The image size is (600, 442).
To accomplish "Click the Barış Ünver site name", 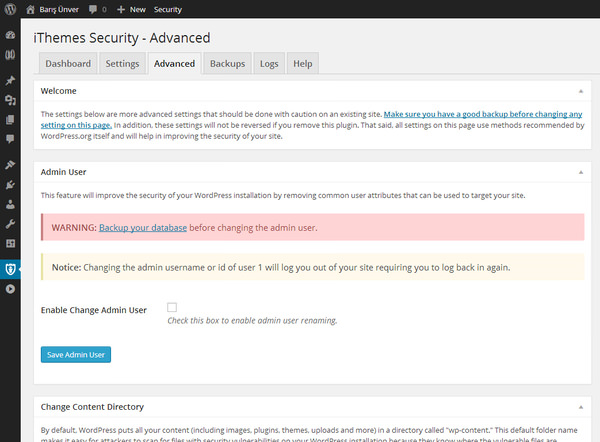I will pyautogui.click(x=59, y=10).
